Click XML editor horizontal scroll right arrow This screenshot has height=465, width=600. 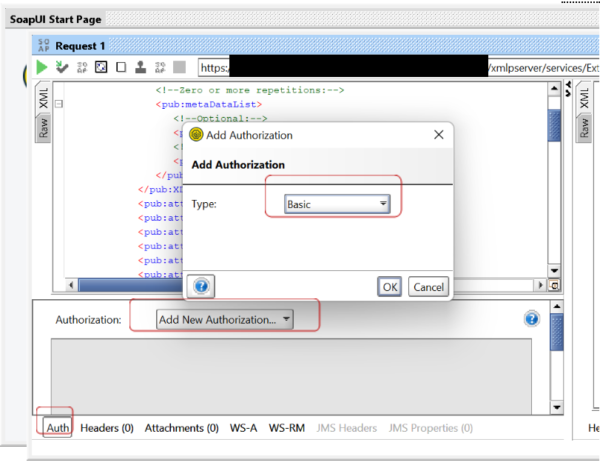(x=540, y=285)
